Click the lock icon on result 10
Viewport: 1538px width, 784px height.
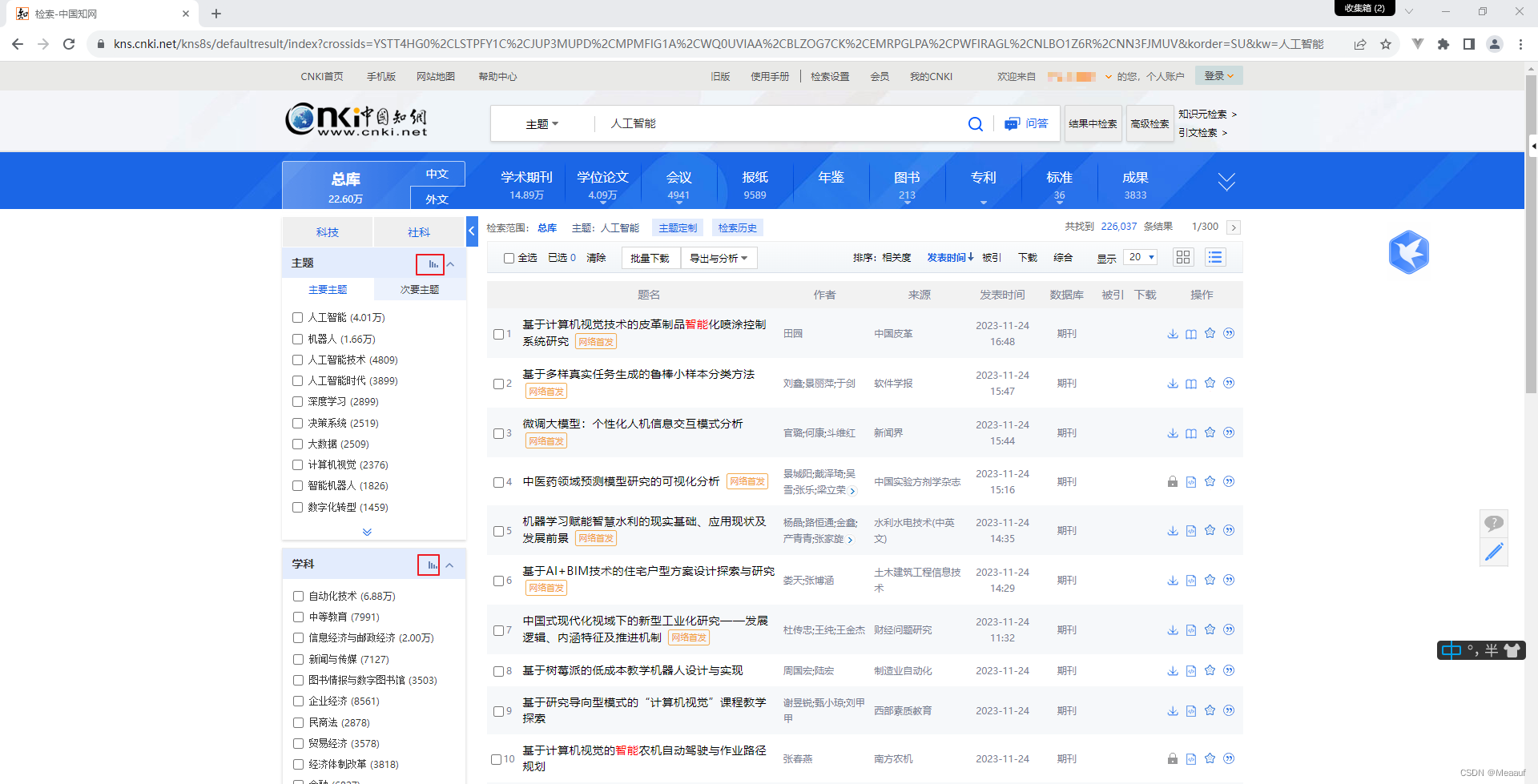tap(1173, 758)
